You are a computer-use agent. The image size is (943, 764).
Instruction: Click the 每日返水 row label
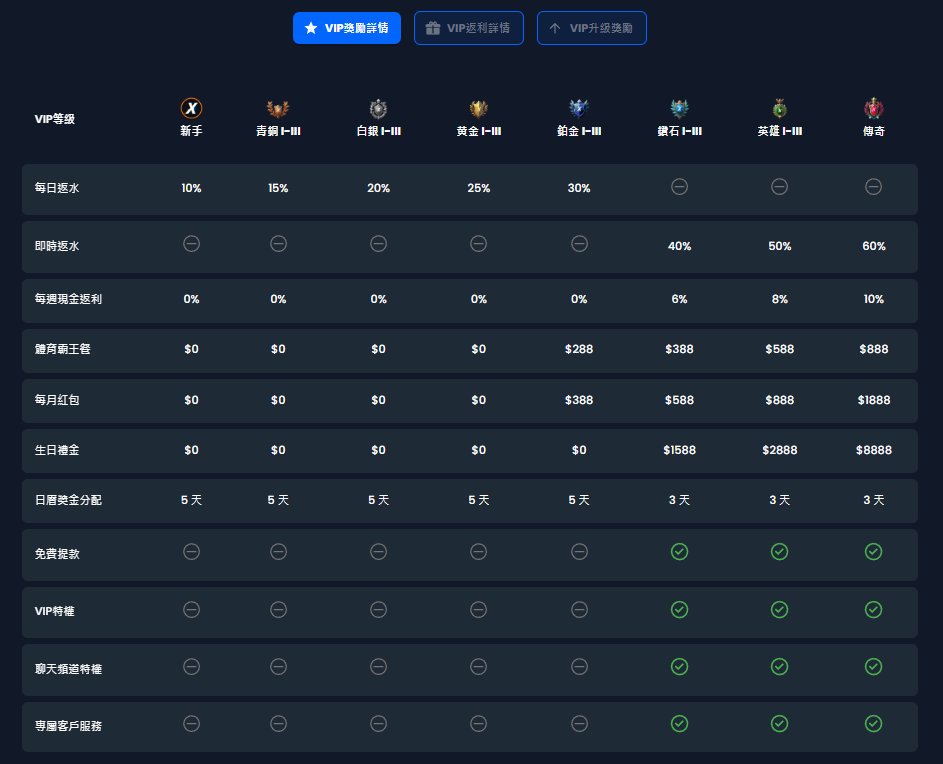coord(57,188)
